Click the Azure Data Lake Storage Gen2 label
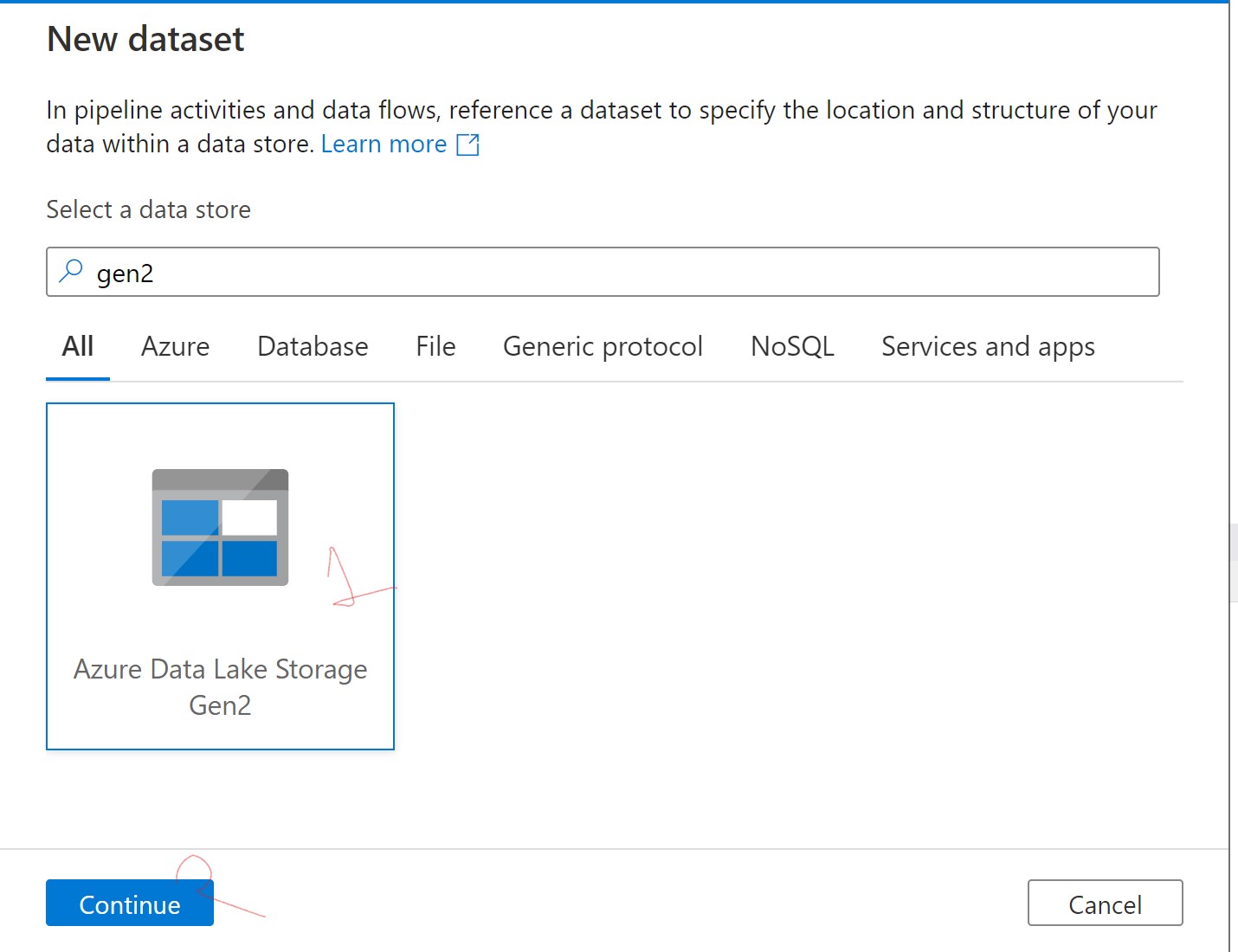The width and height of the screenshot is (1238, 952). click(220, 687)
